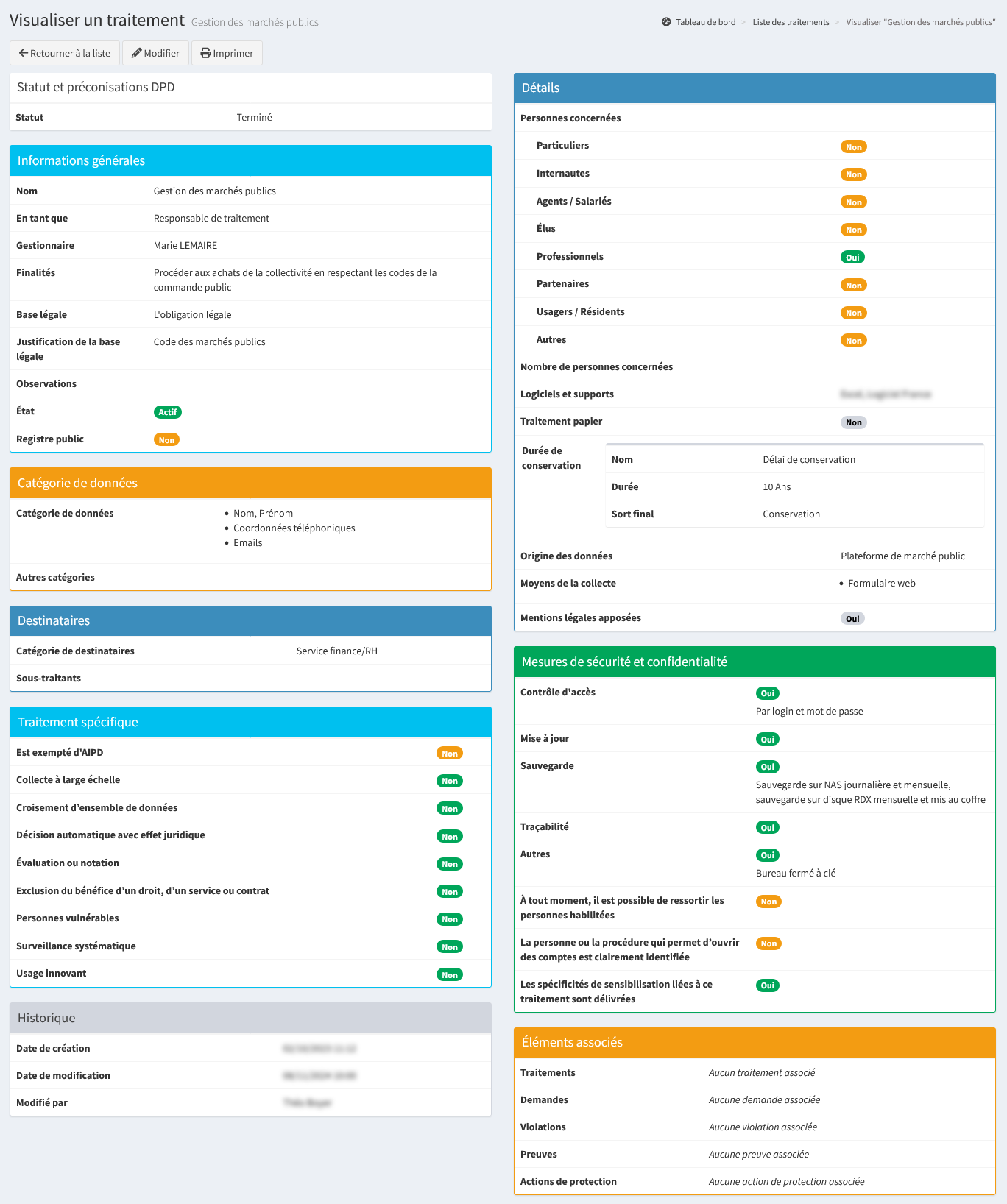The height and width of the screenshot is (1204, 1007).
Task: Click the pencil icon to edit
Action: [x=136, y=53]
